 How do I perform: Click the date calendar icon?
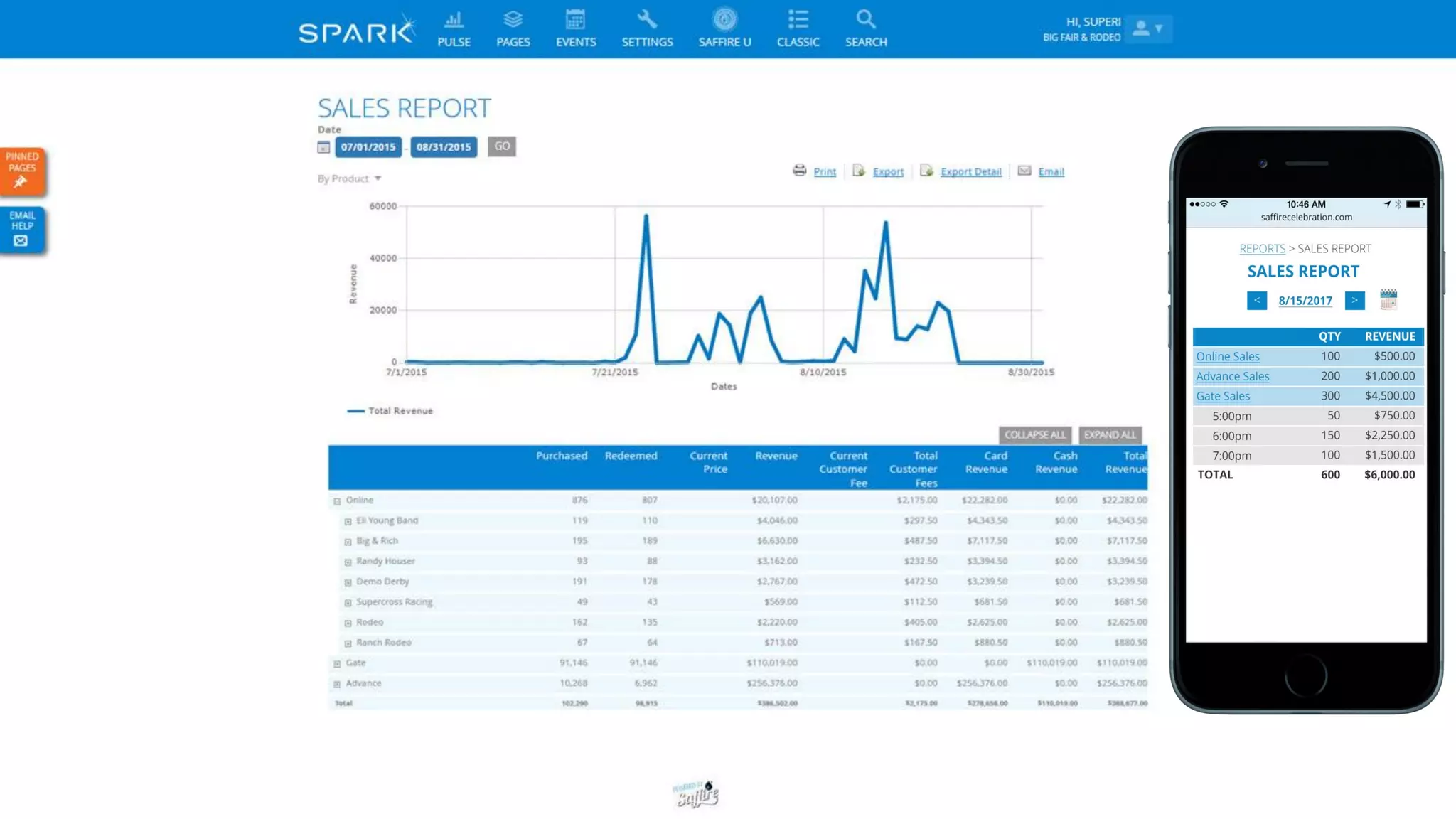click(x=323, y=147)
